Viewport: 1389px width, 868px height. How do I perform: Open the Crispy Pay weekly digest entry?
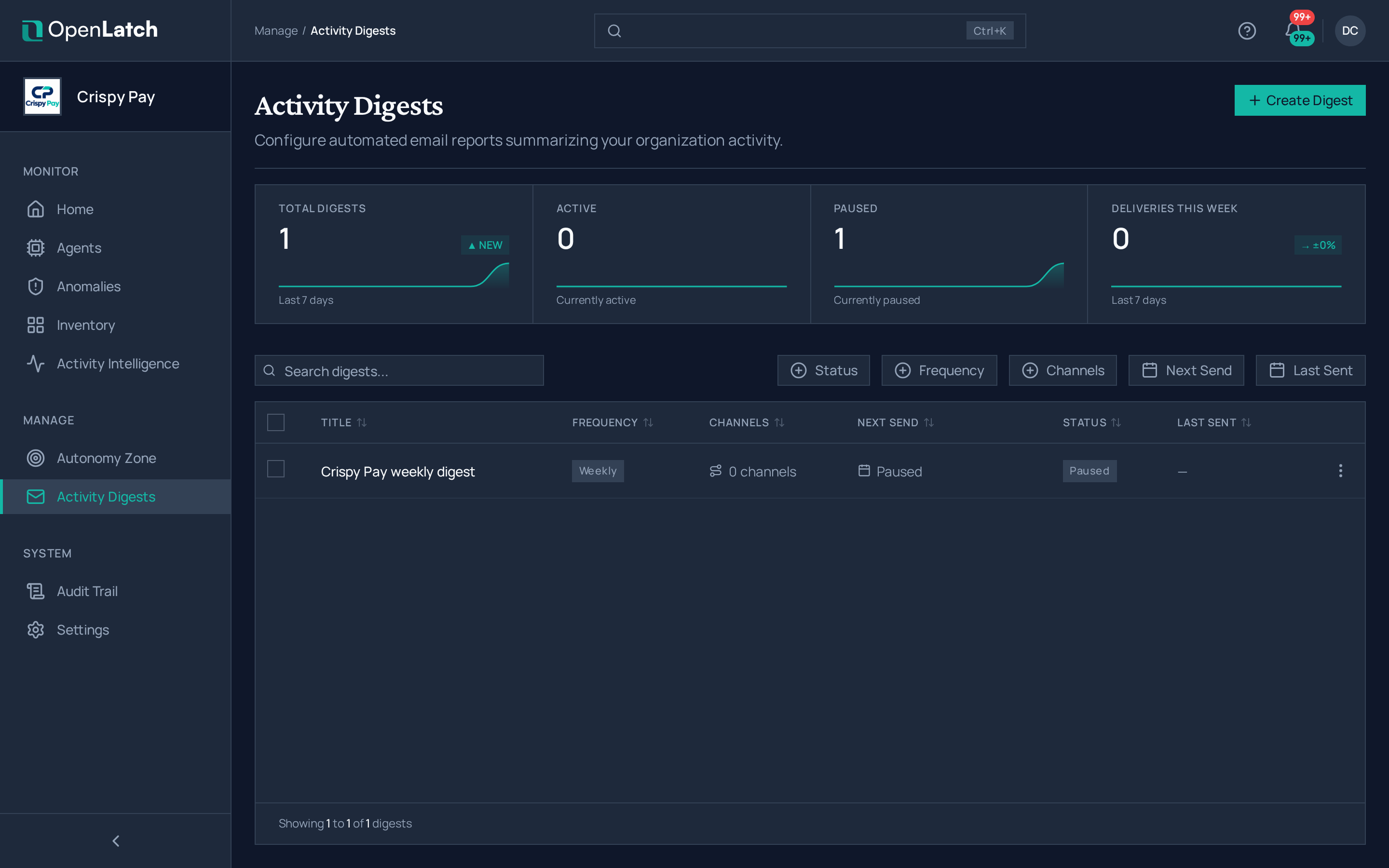(398, 471)
